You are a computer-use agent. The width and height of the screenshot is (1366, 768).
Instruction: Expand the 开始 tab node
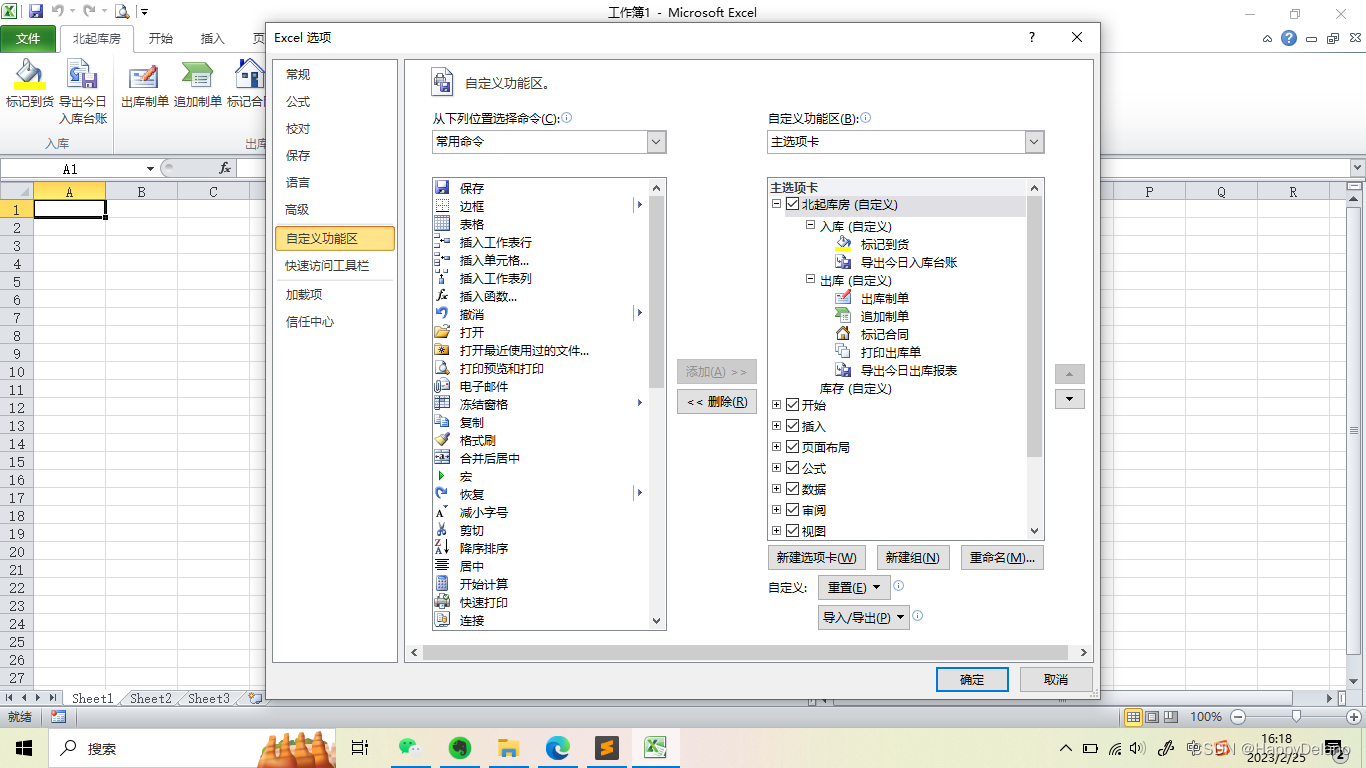[777, 405]
